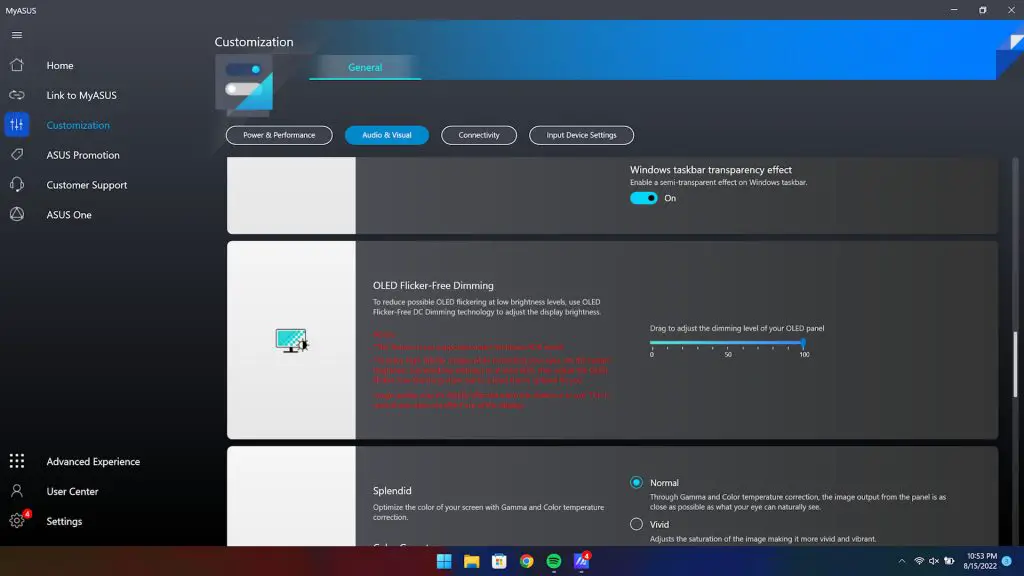1024x576 pixels.
Task: Click the Customization toggle illustration icon
Action: pyautogui.click(x=244, y=85)
